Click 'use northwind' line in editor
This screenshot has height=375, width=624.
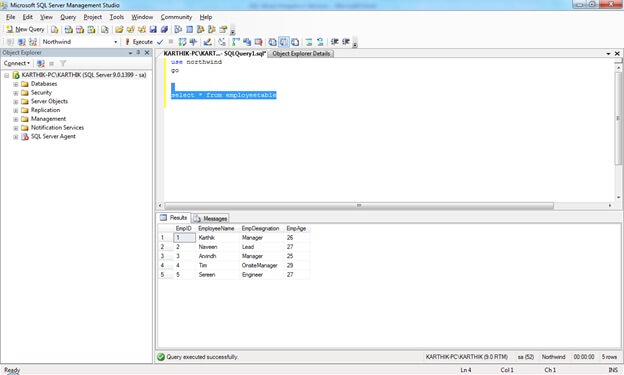click(x=196, y=62)
